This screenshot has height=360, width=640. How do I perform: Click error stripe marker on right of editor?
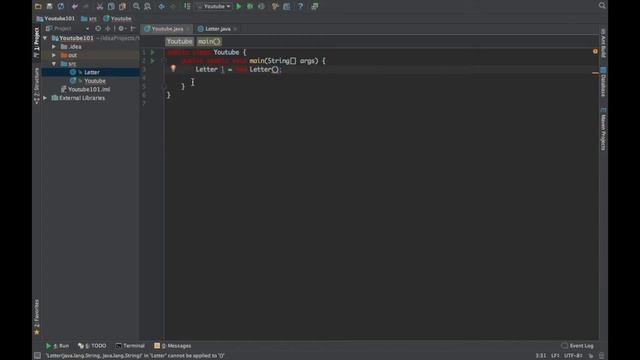[595, 73]
